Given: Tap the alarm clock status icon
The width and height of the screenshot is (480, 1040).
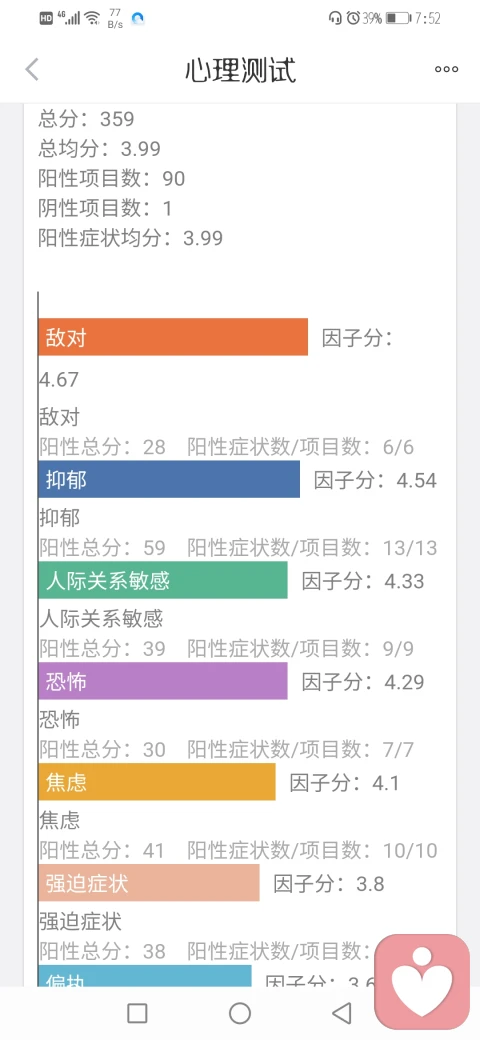Looking at the screenshot, I should point(353,19).
